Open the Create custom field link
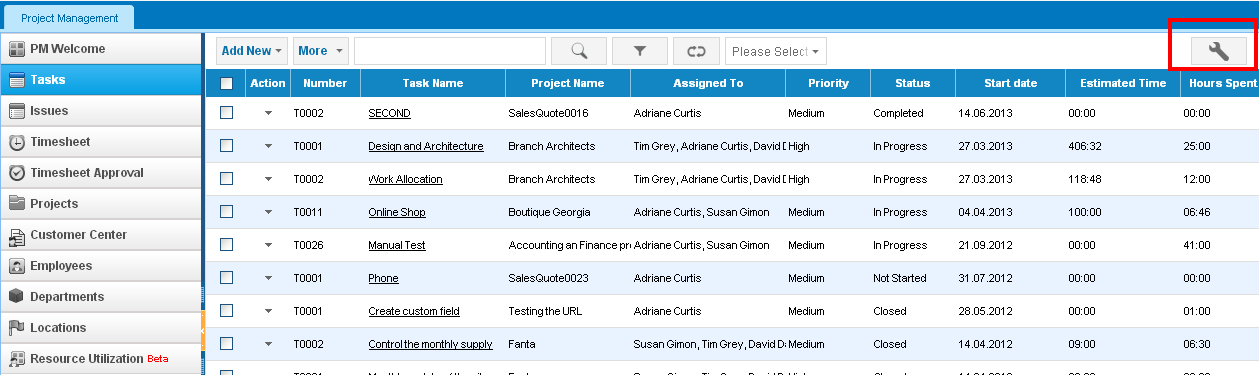 pyautogui.click(x=414, y=312)
